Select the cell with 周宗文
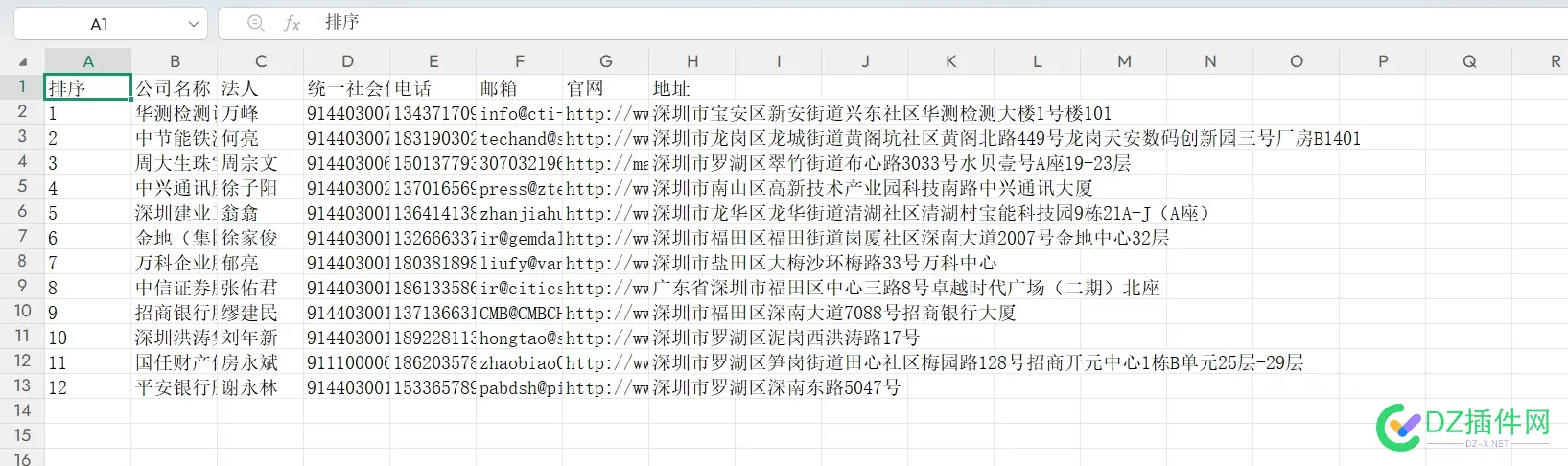 (x=261, y=162)
